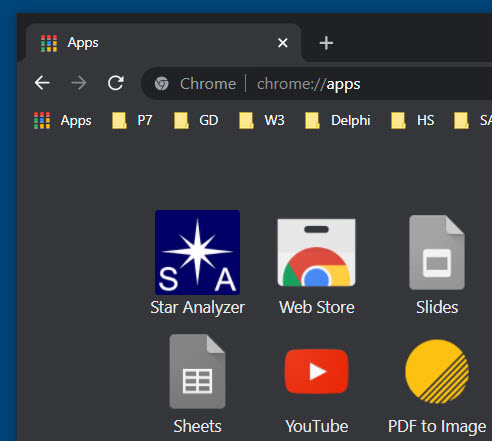Open the P7 bookmark folder
This screenshot has width=492, height=441.
pos(132,120)
